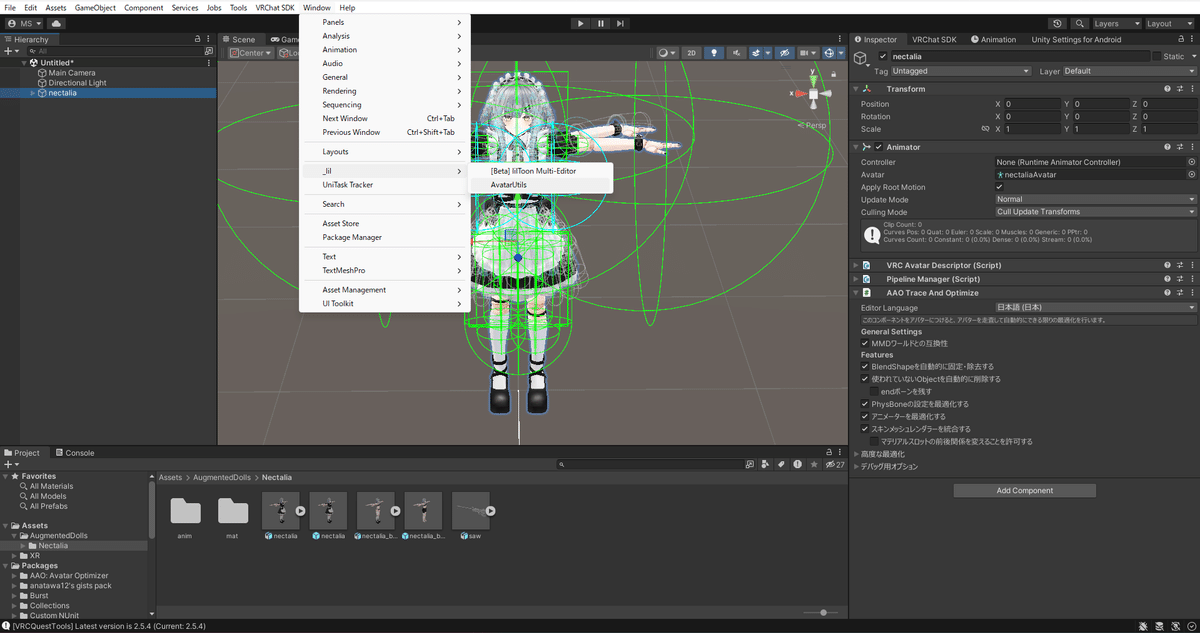Open Editor Language dropdown 日本語
Viewport: 1200px width, 633px height.
(1096, 307)
